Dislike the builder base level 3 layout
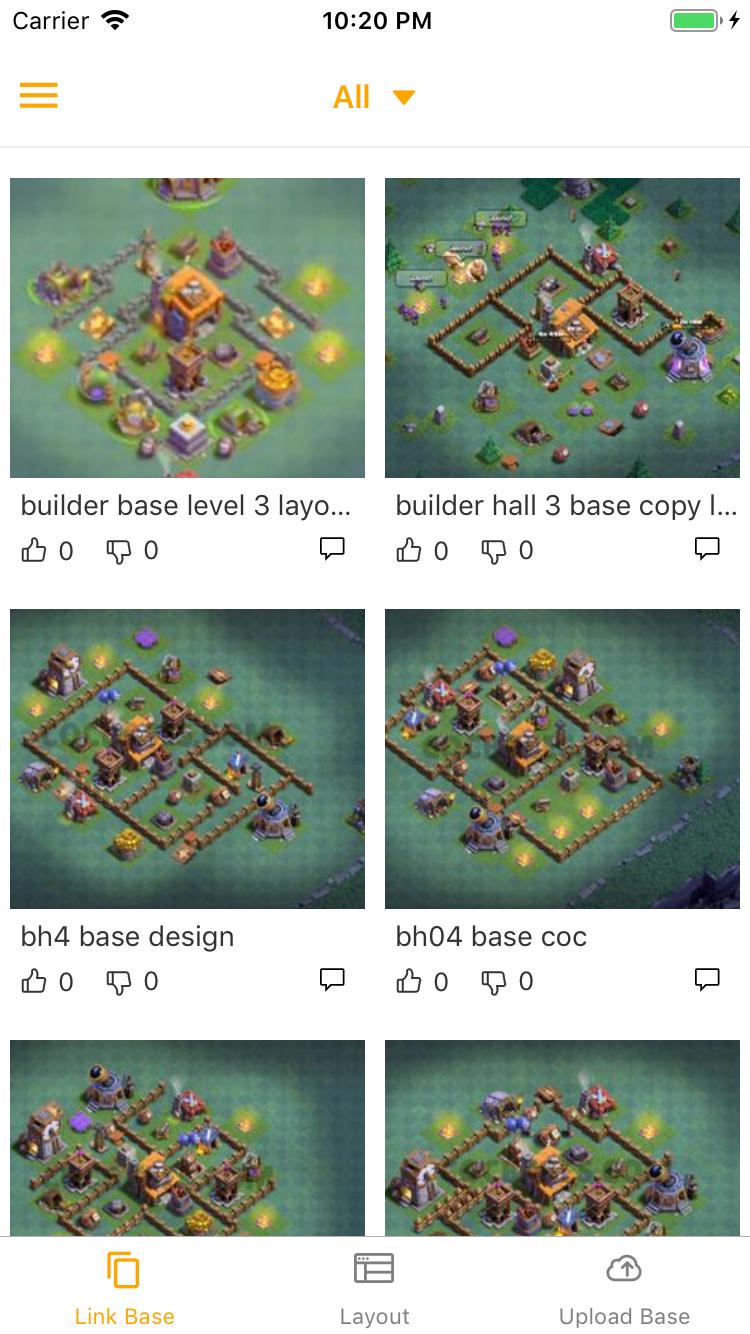Viewport: 750px width, 1334px height. pos(119,551)
